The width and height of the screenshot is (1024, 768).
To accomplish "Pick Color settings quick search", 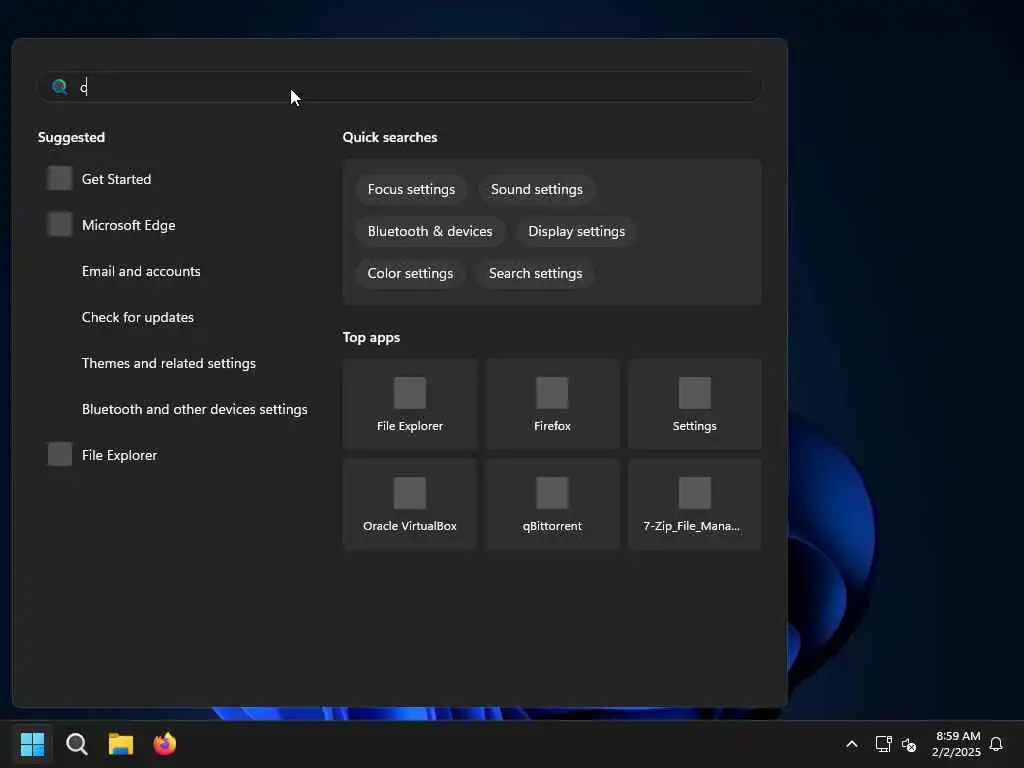I will [x=410, y=274].
